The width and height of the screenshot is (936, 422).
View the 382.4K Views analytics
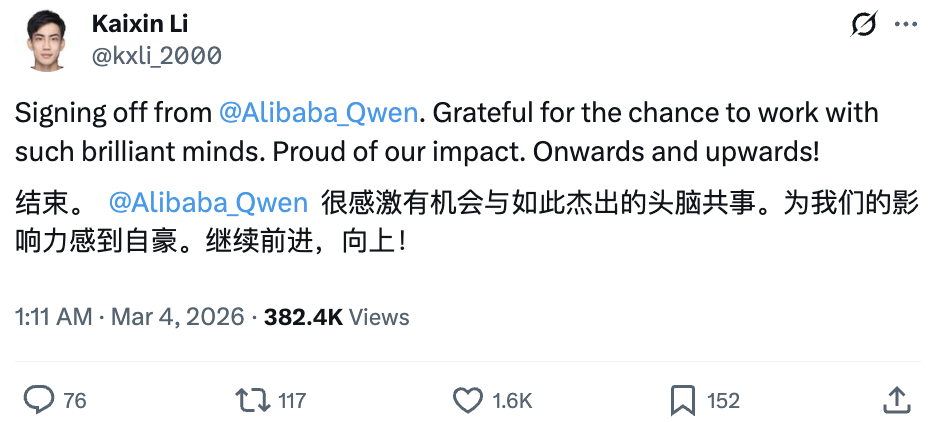coord(337,317)
